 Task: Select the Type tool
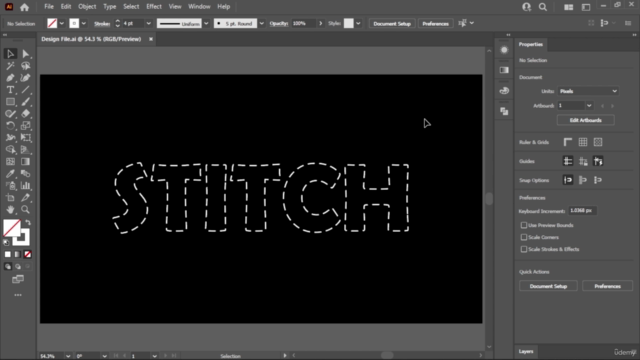pyautogui.click(x=10, y=90)
